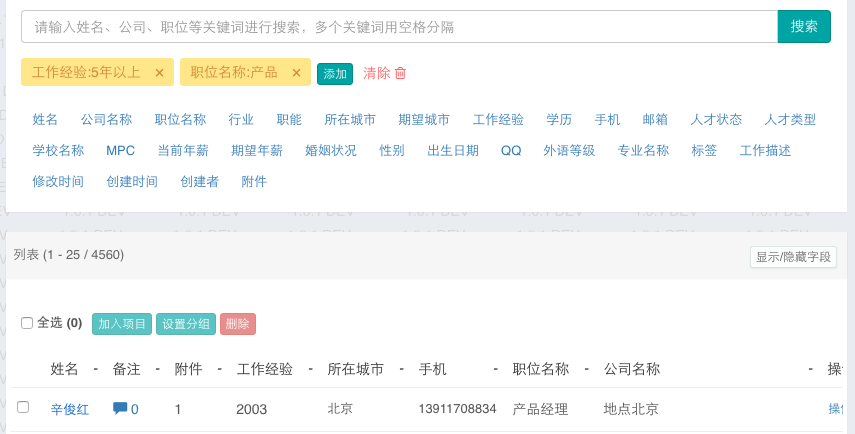The image size is (855, 434).
Task: Click the trash icon next to 清除
Action: 400,73
